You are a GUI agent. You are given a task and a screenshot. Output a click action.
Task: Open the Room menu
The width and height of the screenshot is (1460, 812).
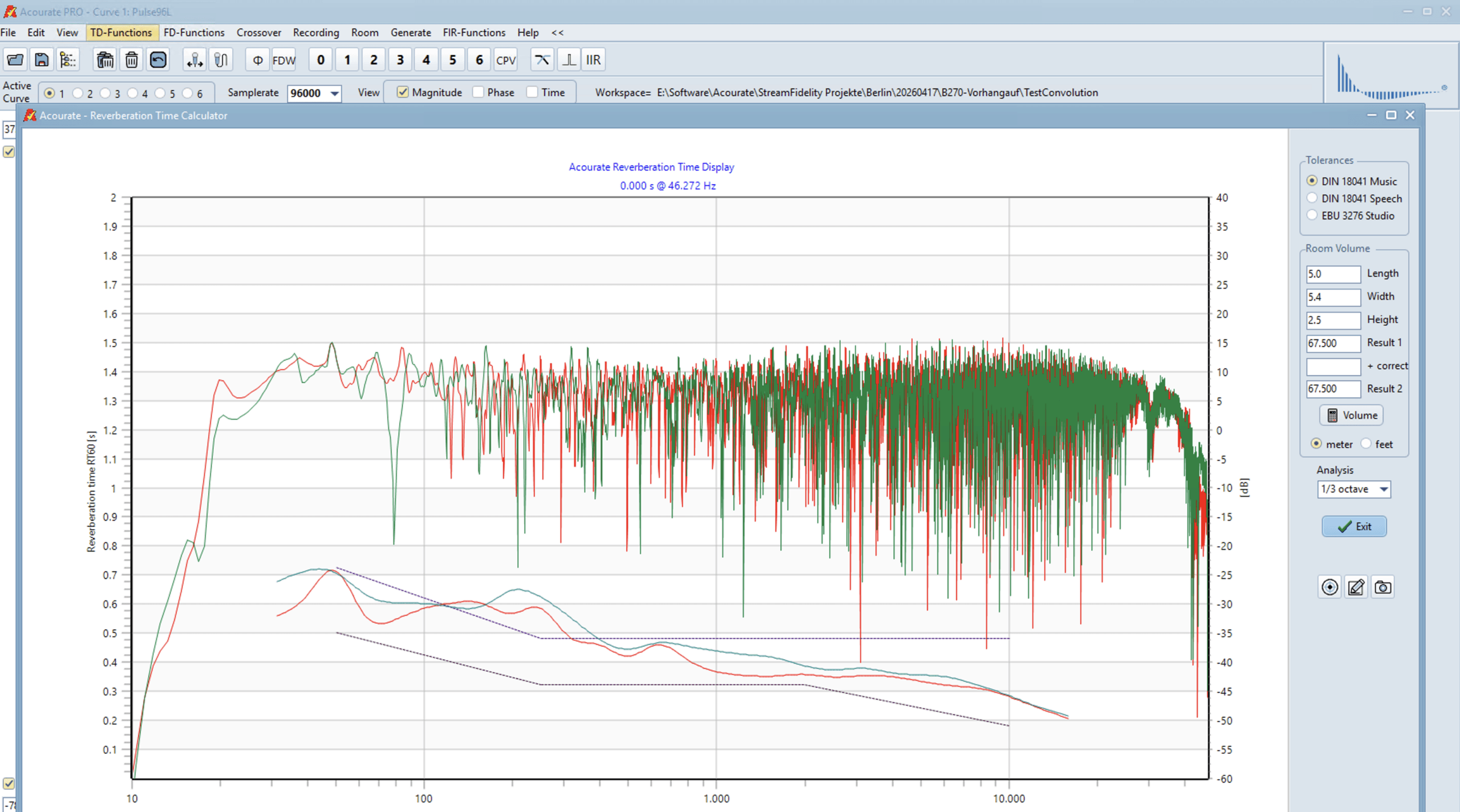pos(364,33)
